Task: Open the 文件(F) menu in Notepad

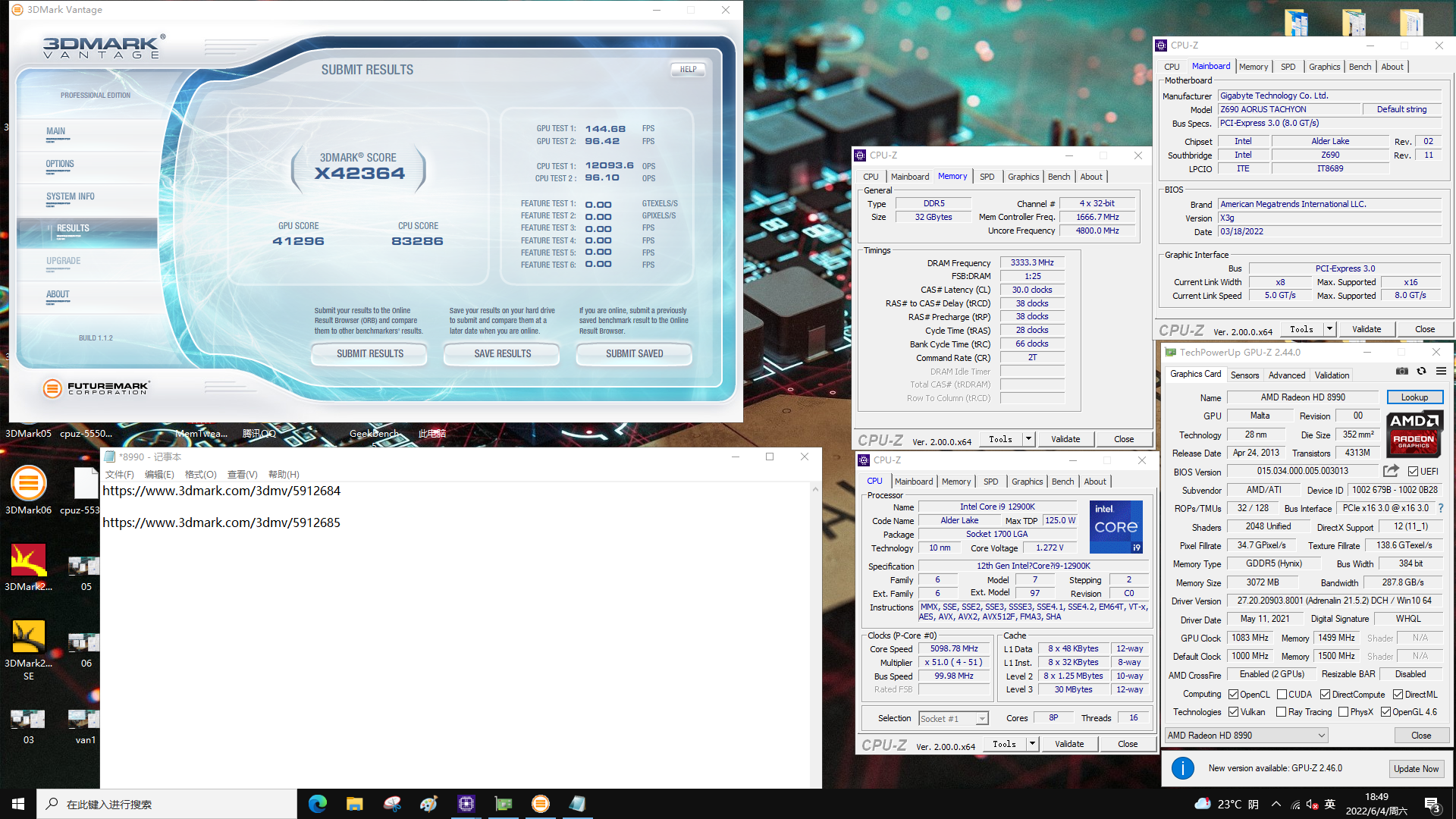Action: click(x=119, y=475)
